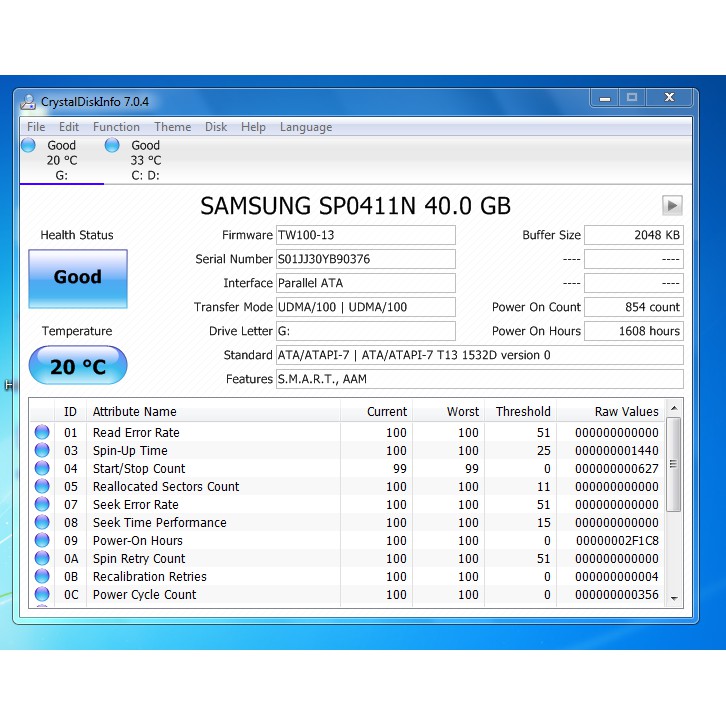
Task: Click status orb of Spin Retry Count row
Action: (42, 558)
